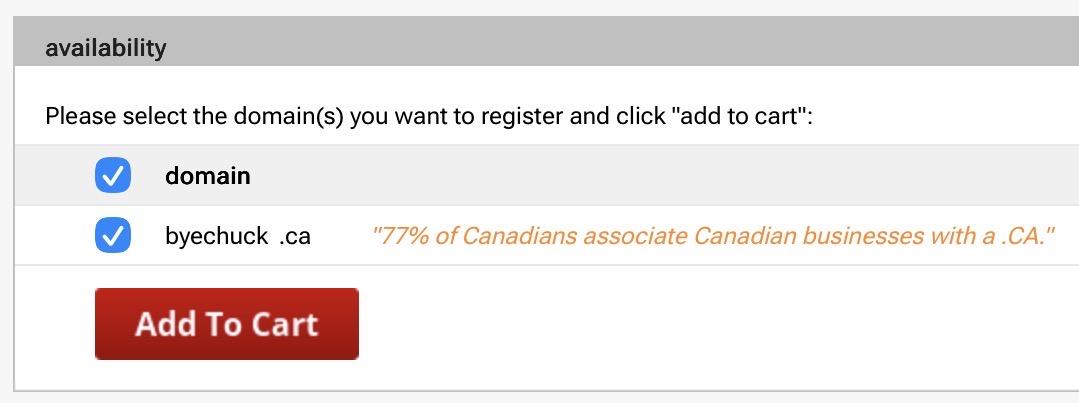Click 'domain(s)' in the instruction line
The height and width of the screenshot is (403, 1079).
pos(288,116)
